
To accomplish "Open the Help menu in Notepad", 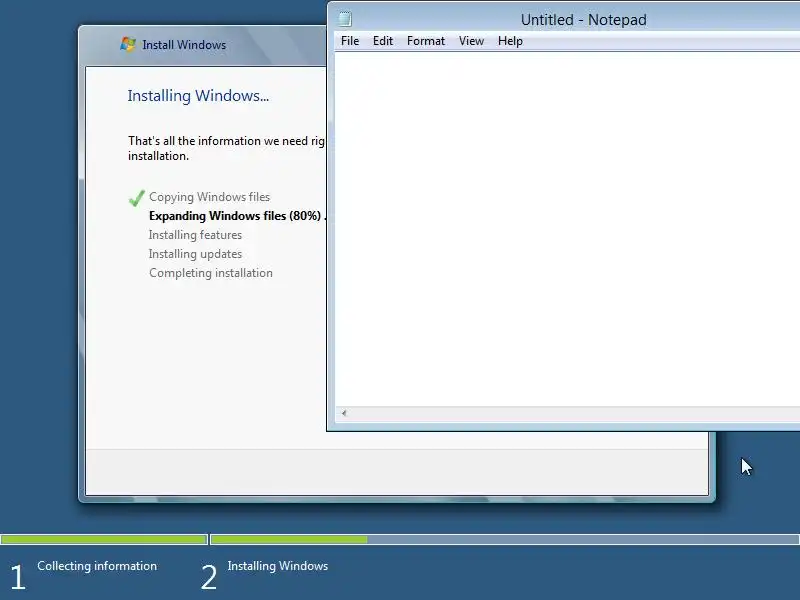I will click(x=510, y=41).
